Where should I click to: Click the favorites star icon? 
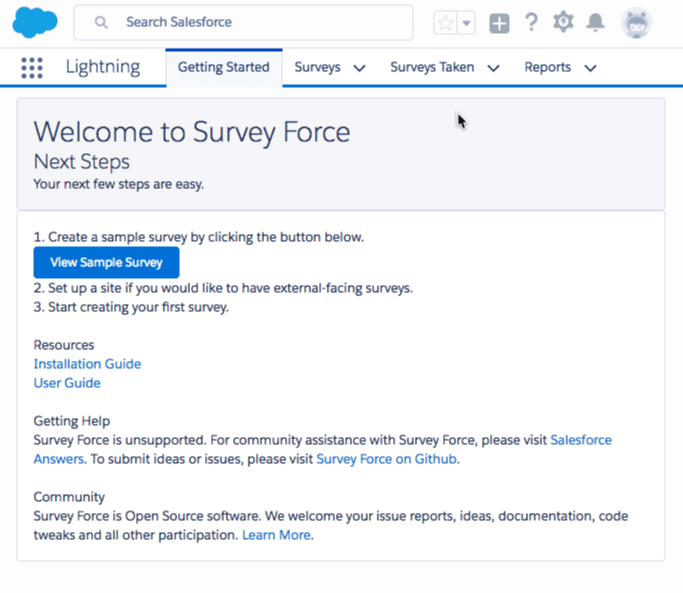click(445, 23)
